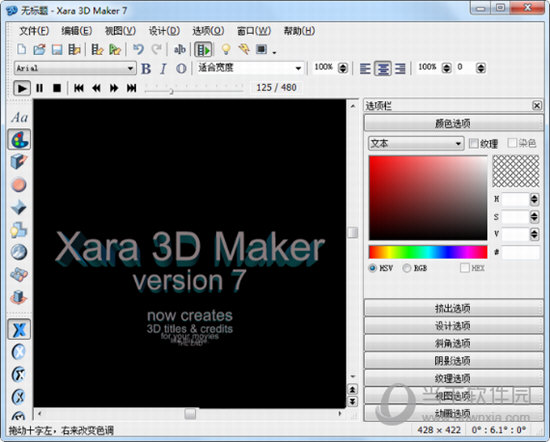
Task: Adjust the S value stepper
Action: pos(534,216)
